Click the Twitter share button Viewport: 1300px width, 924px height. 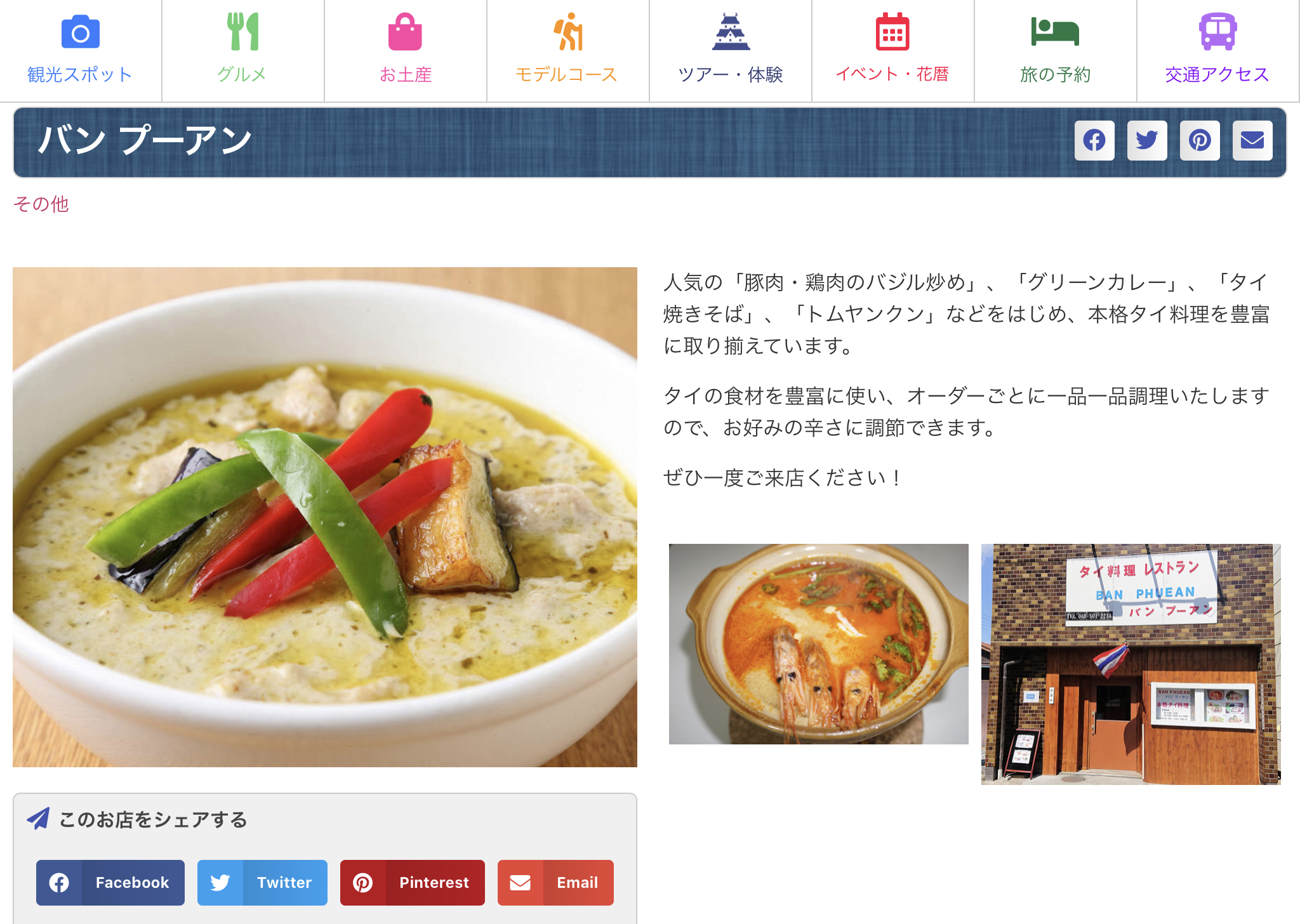(262, 883)
